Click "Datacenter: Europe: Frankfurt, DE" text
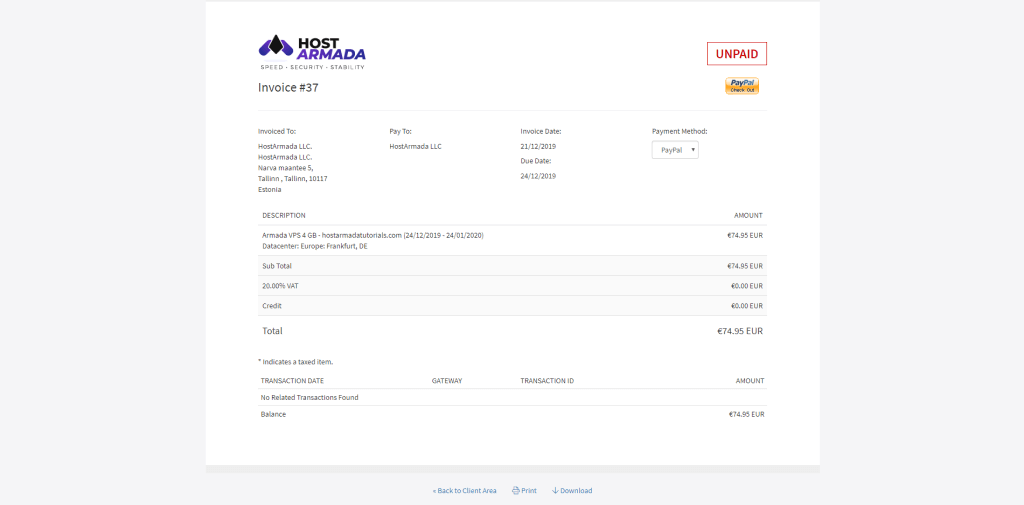 315,246
